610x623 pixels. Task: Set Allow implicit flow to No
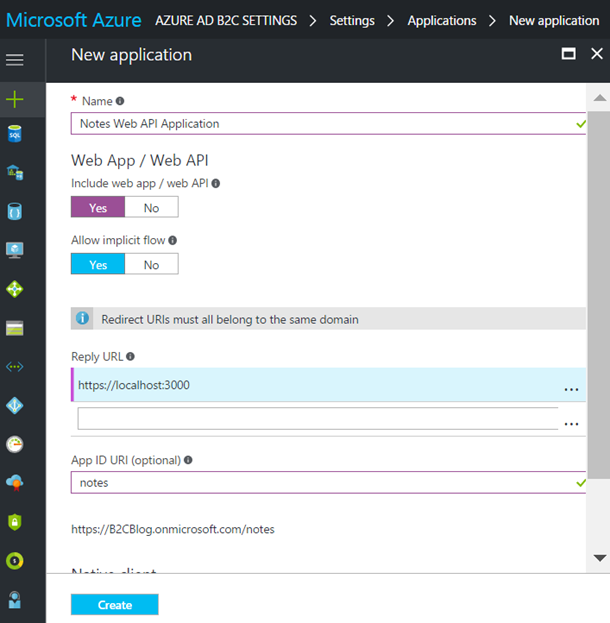[x=151, y=264]
